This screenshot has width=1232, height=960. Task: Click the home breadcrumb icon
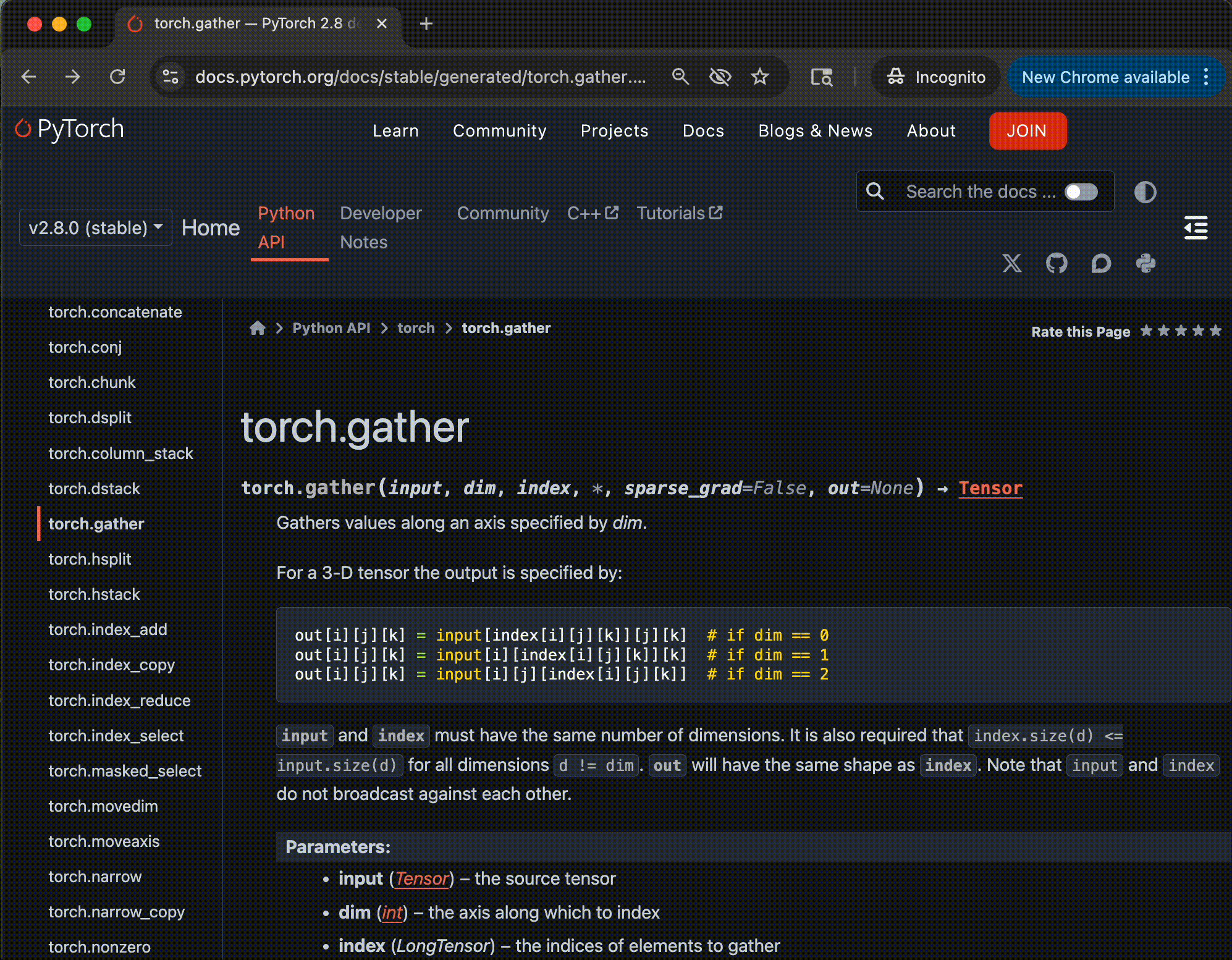coord(258,327)
